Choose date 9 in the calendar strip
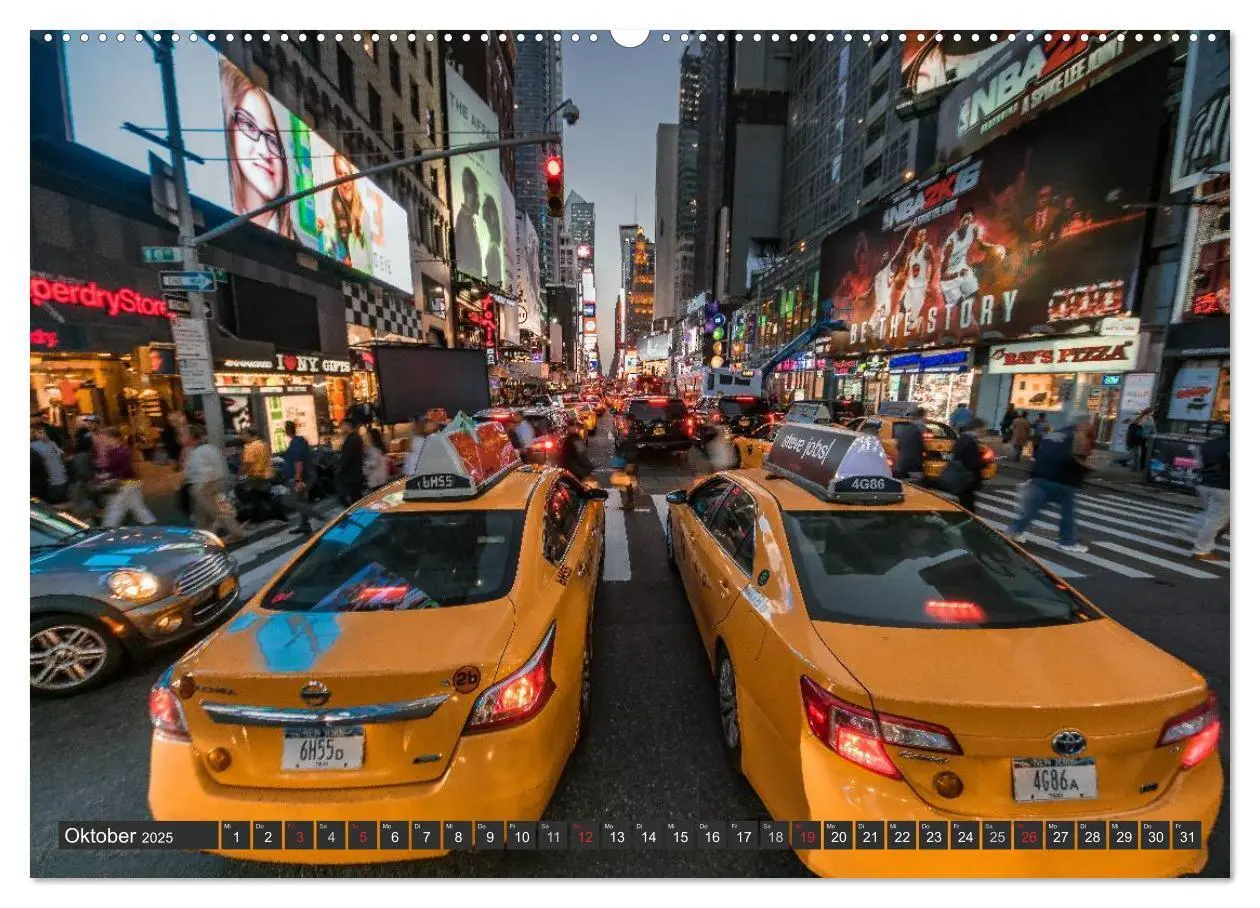 (x=489, y=836)
